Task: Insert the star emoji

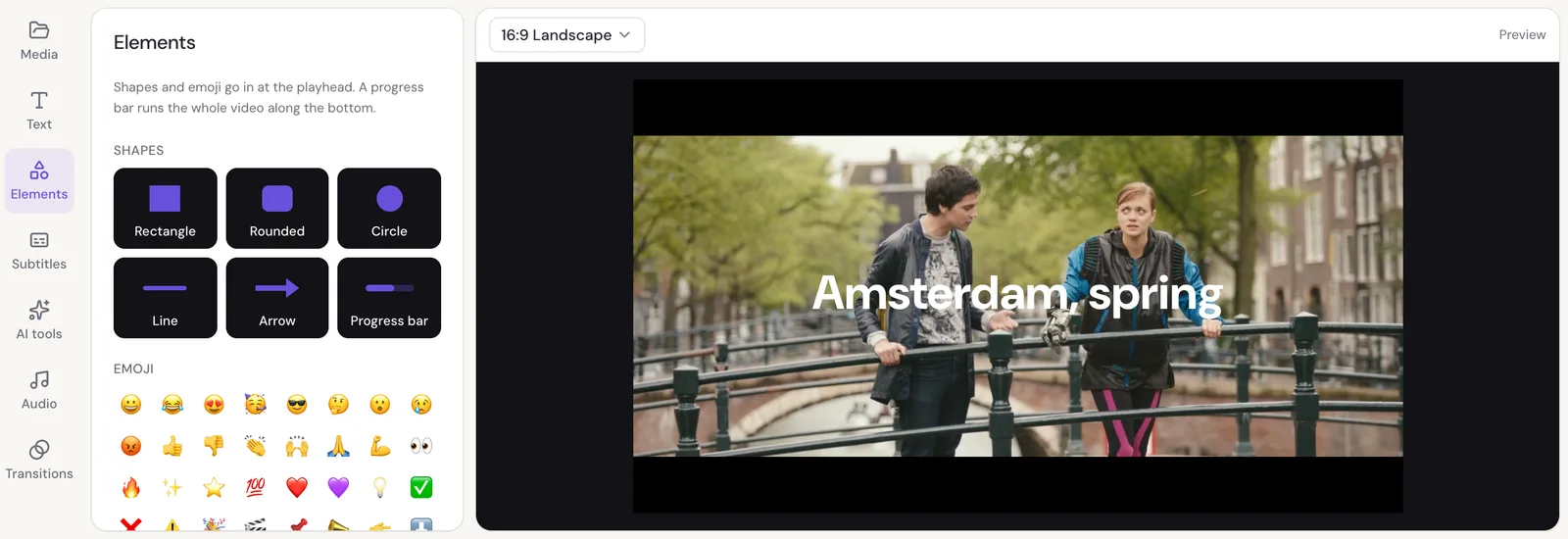Action: (214, 488)
